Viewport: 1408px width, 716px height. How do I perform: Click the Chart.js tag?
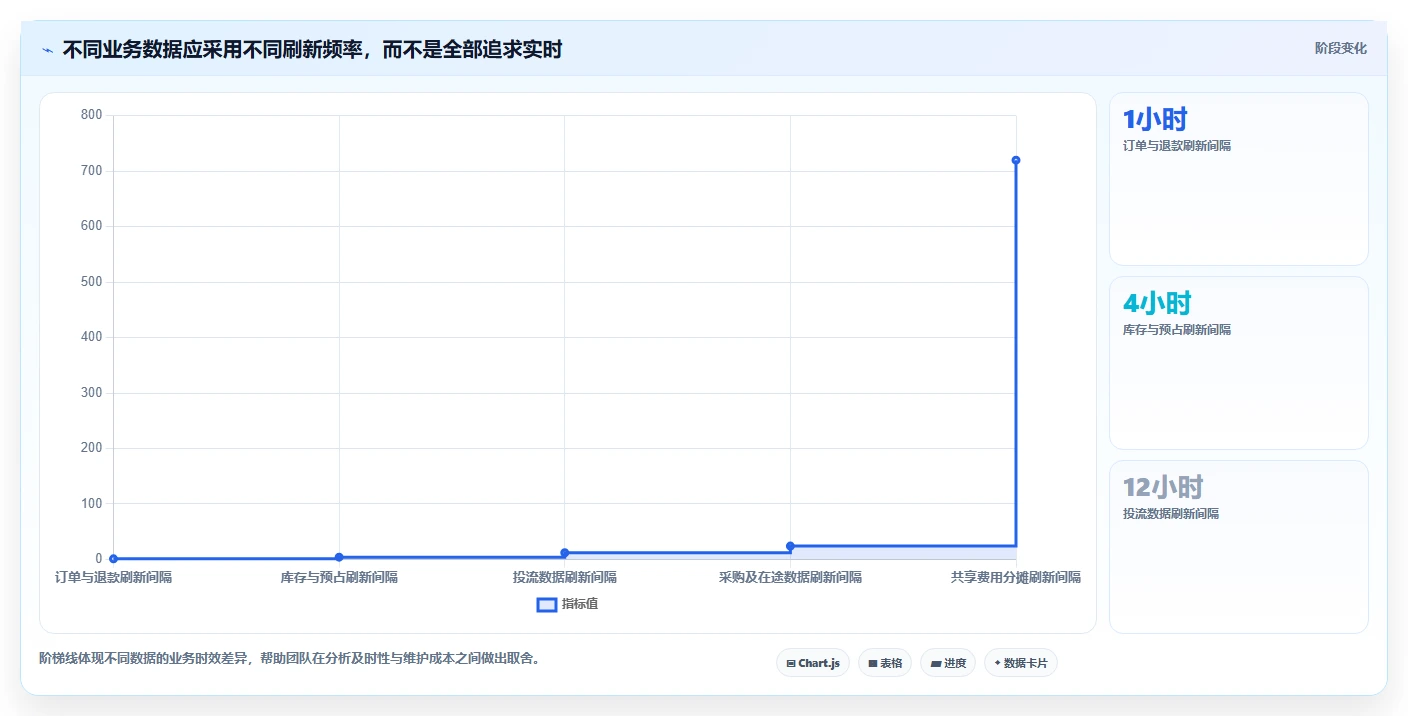(x=813, y=663)
